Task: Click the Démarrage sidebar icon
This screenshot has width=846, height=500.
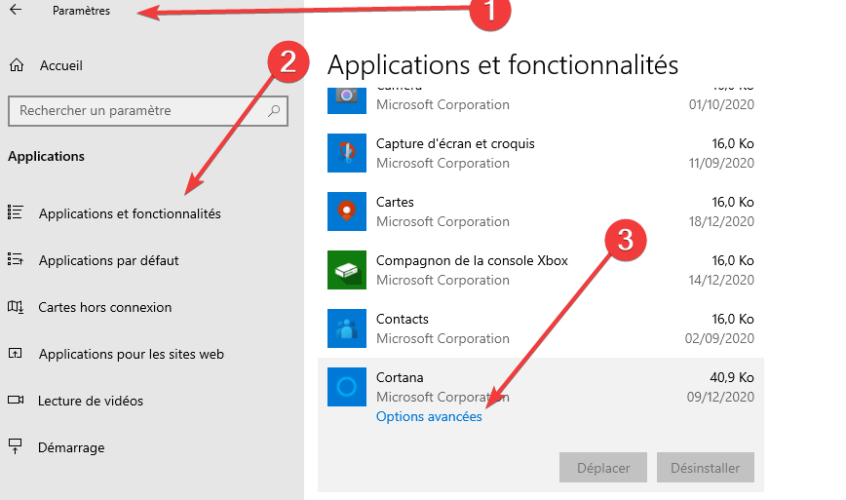Action: (x=16, y=447)
